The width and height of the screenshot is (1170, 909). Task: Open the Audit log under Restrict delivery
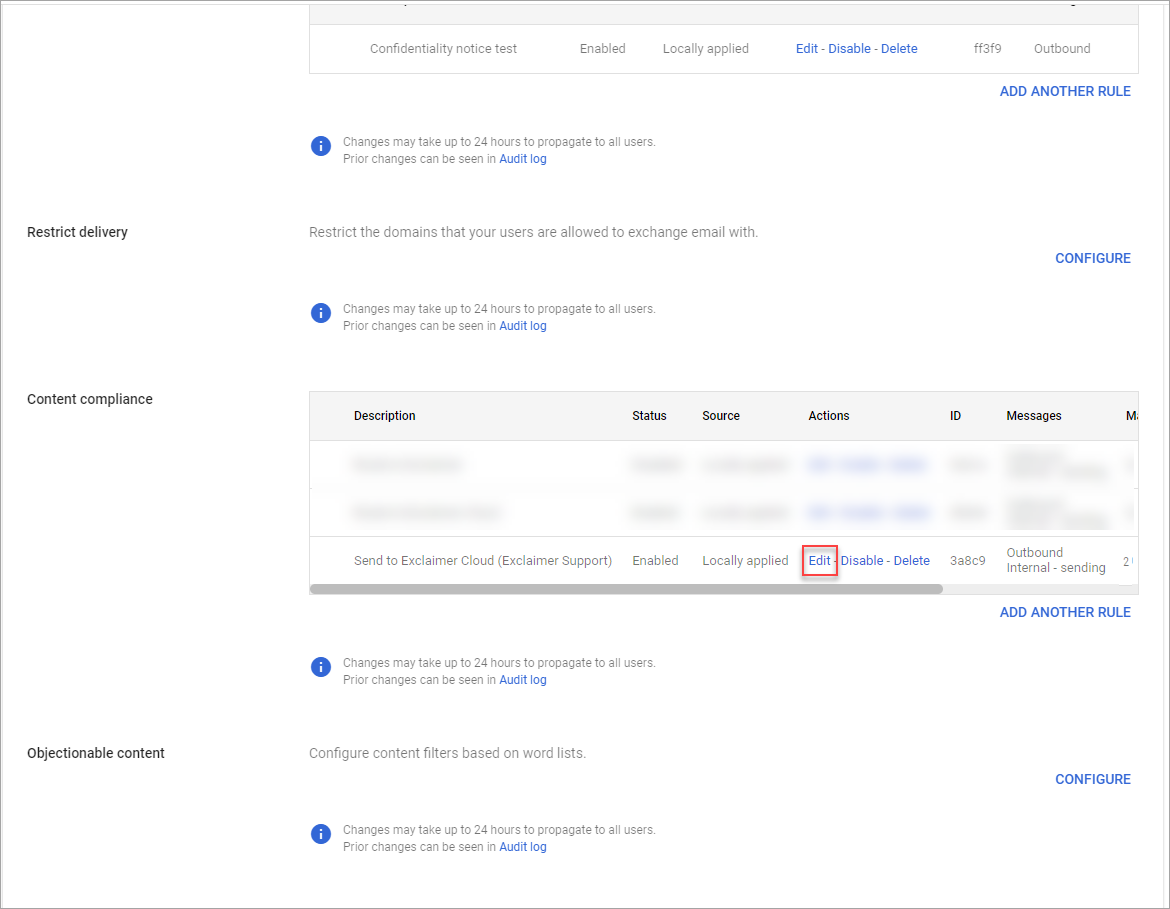[x=522, y=325]
